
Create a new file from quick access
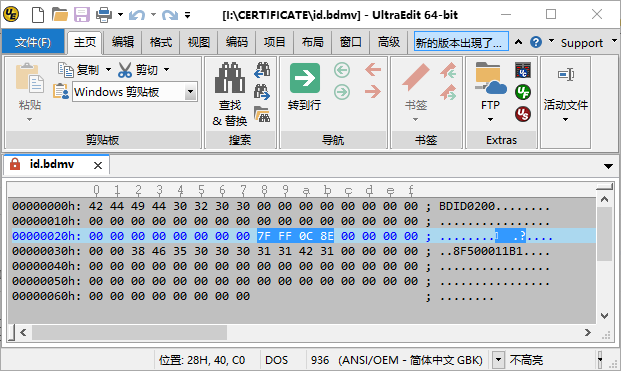click(x=38, y=15)
